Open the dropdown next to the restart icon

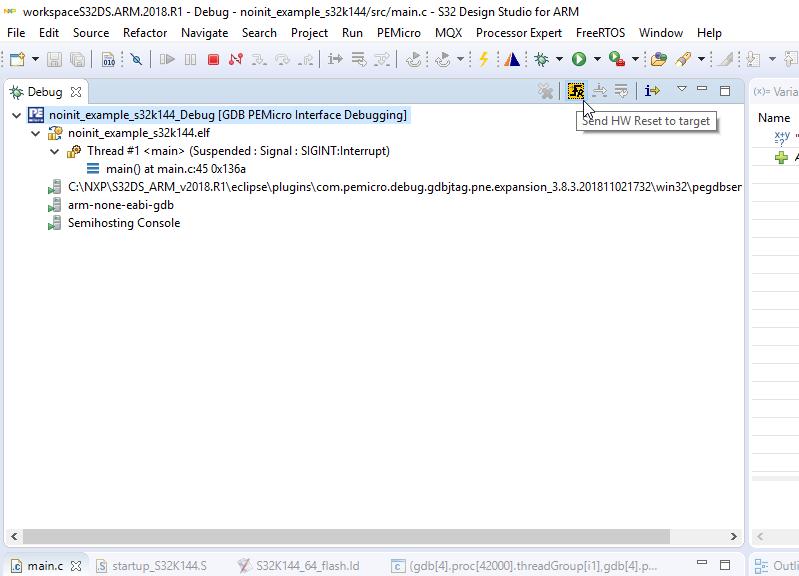tap(460, 60)
